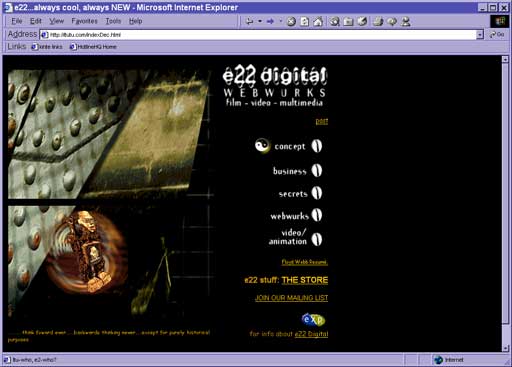Click the 'Links' toolbar label
This screenshot has width=512, height=367.
17,47
